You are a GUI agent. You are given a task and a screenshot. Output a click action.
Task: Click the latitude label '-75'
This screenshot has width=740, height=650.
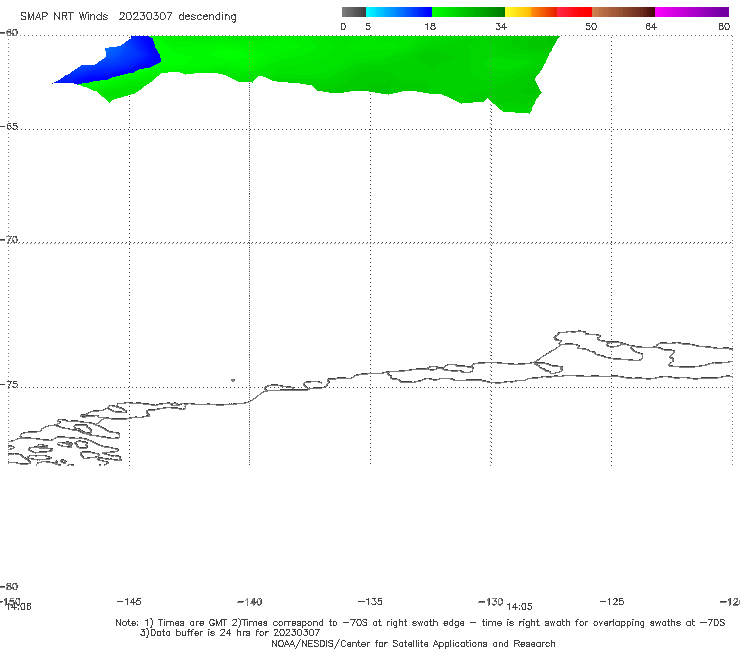pyautogui.click(x=9, y=385)
